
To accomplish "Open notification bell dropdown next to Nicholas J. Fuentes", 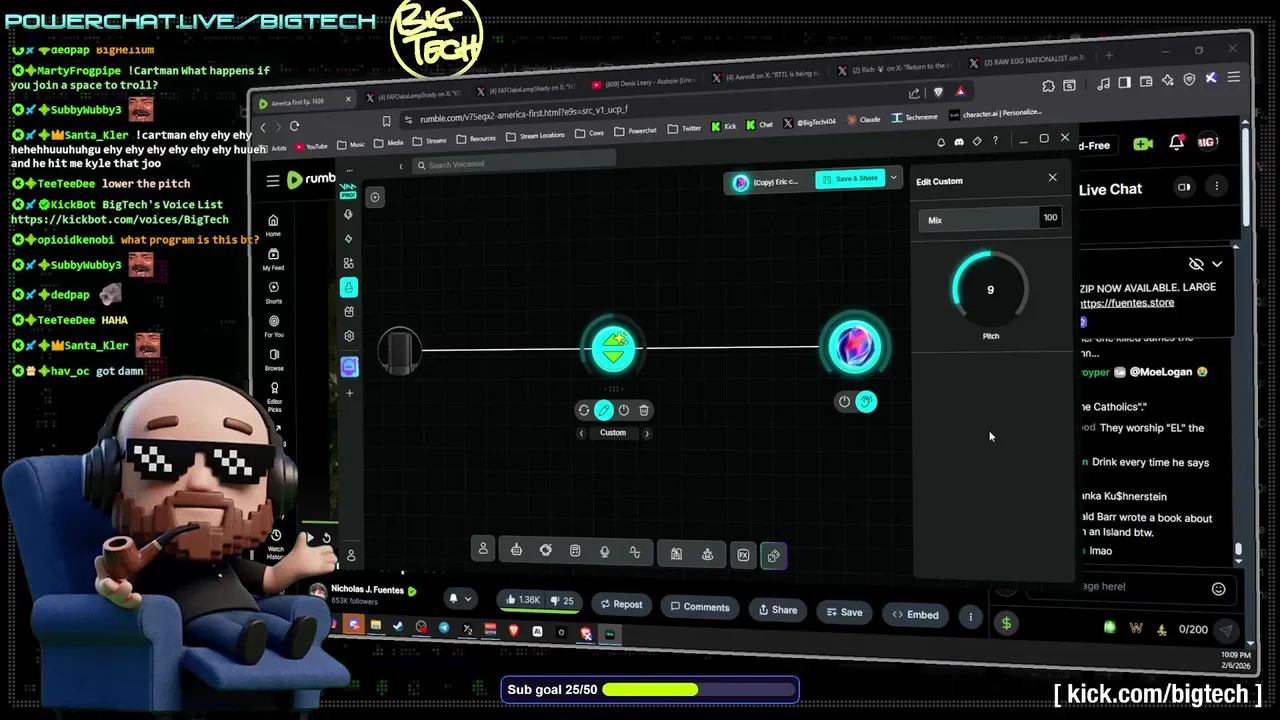I will (459, 599).
